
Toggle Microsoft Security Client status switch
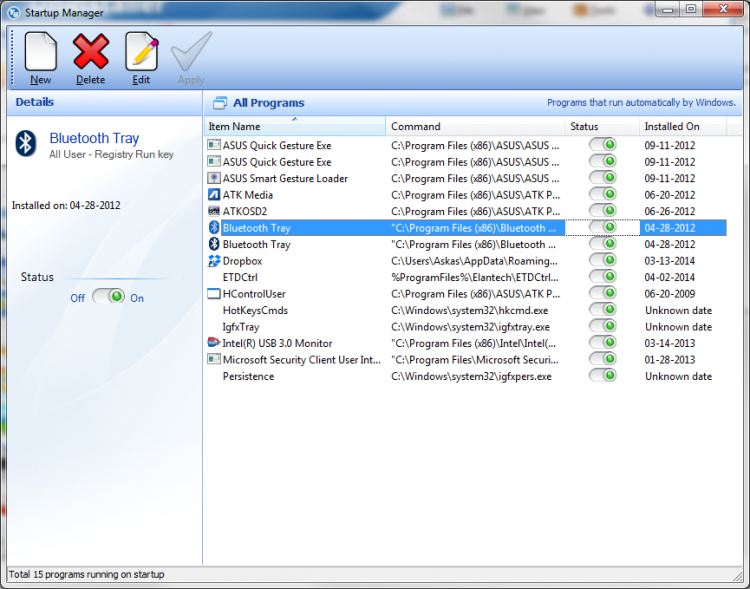click(602, 359)
